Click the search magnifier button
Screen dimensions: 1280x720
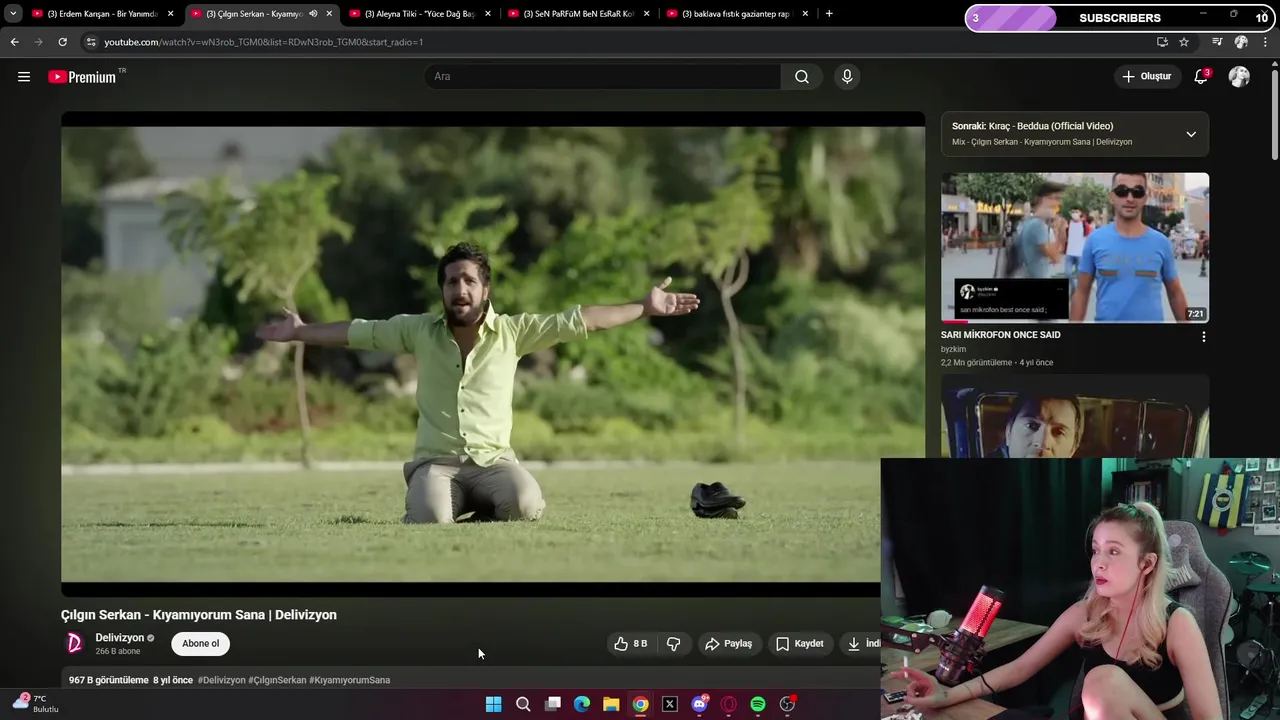(x=802, y=77)
